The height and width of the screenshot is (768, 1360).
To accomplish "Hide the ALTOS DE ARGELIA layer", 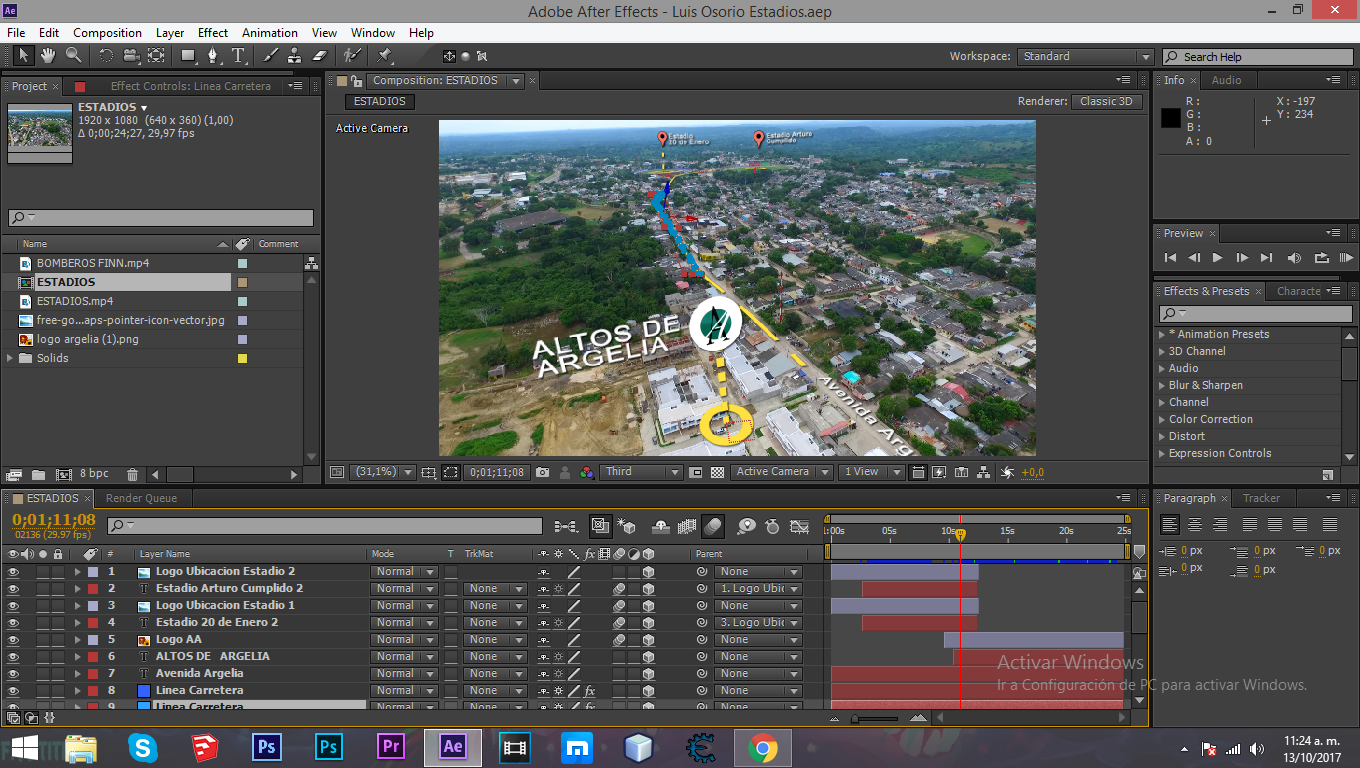I will (13, 657).
